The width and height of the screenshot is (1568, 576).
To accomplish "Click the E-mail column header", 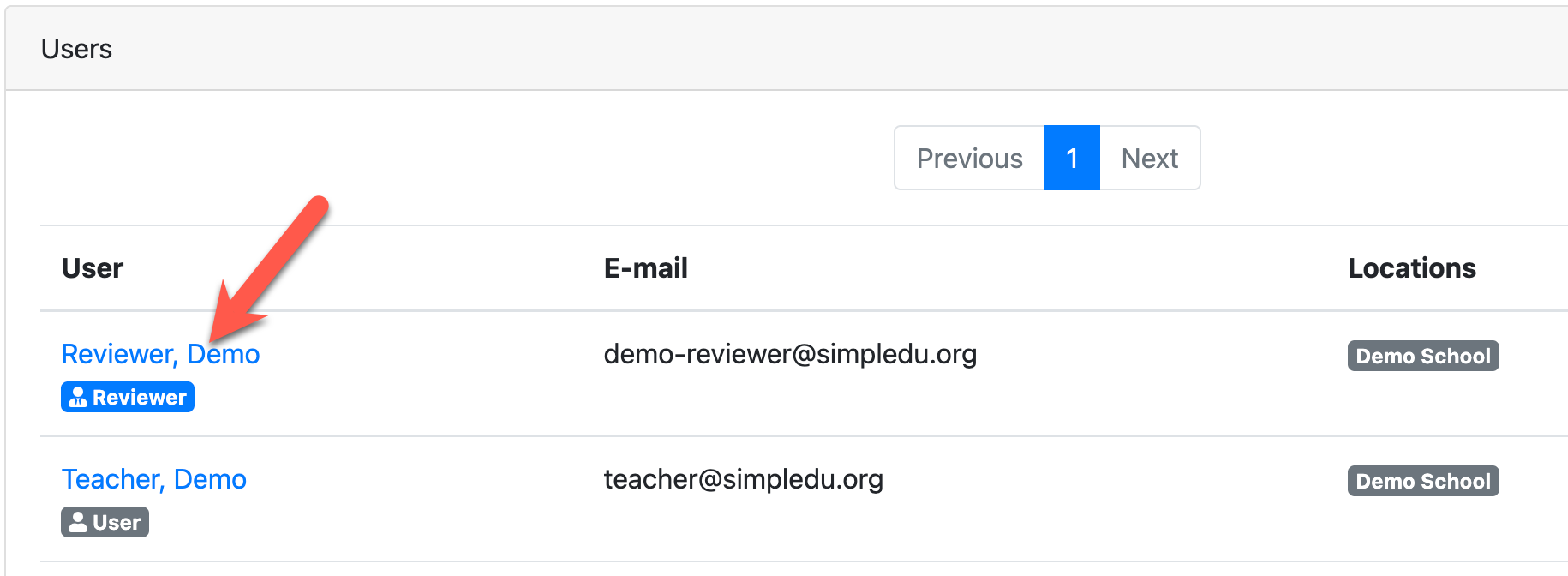I will pyautogui.click(x=645, y=268).
